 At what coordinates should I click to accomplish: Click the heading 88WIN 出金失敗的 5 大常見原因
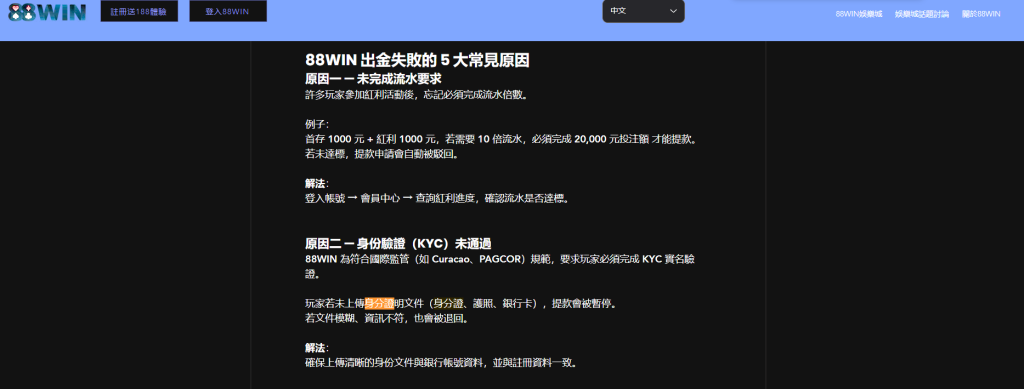click(x=417, y=60)
